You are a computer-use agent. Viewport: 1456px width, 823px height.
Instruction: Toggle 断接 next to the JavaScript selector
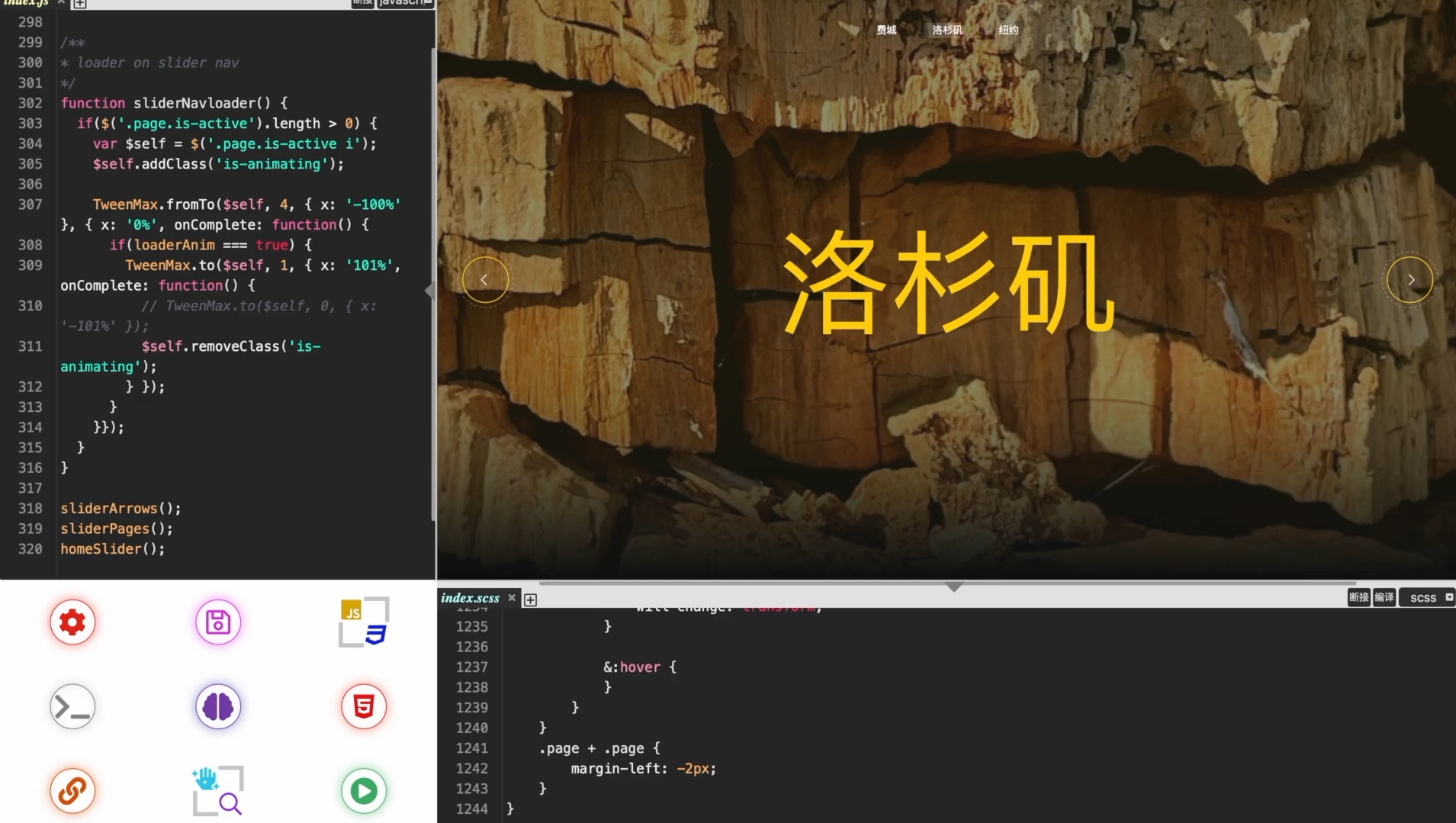coord(362,2)
